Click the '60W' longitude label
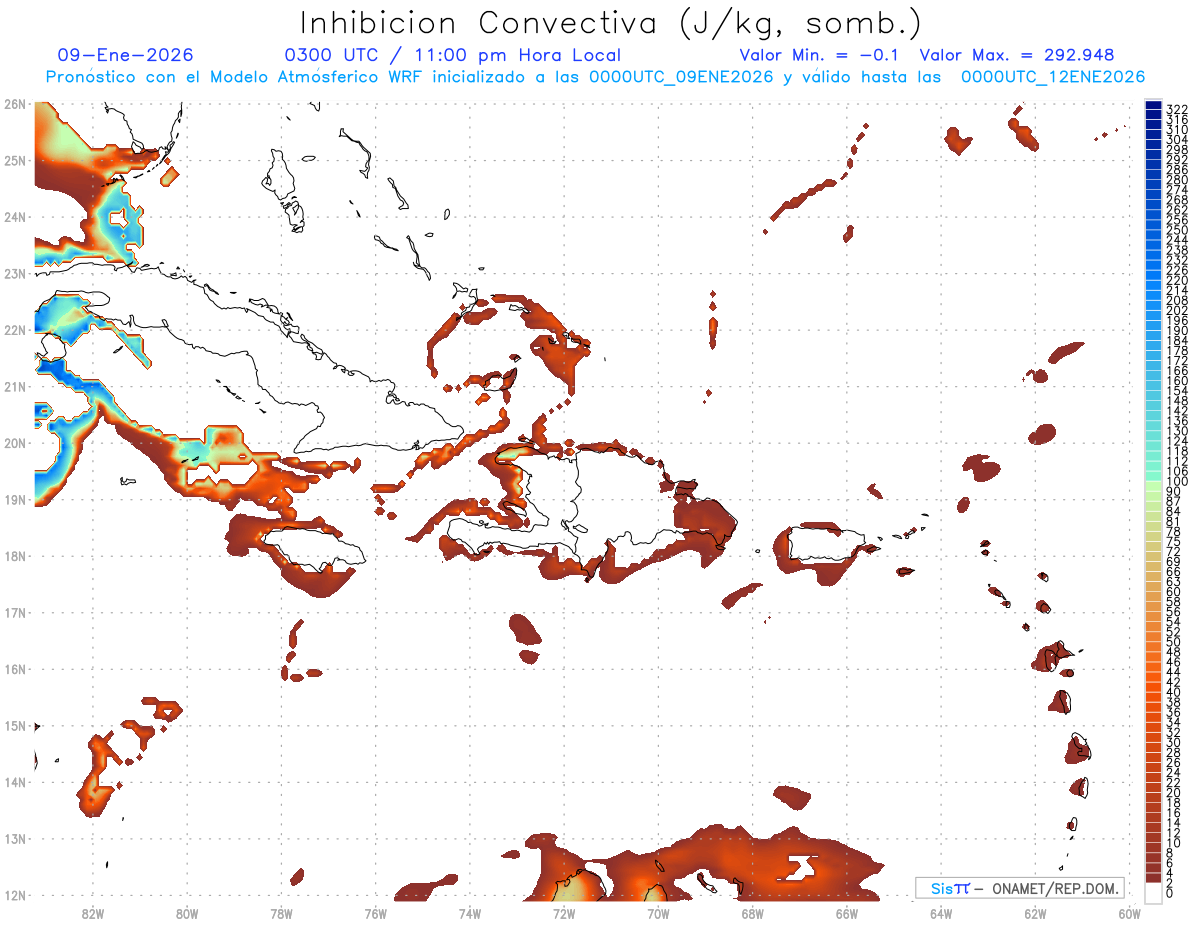This screenshot has width=1200, height=927. pyautogui.click(x=1129, y=913)
